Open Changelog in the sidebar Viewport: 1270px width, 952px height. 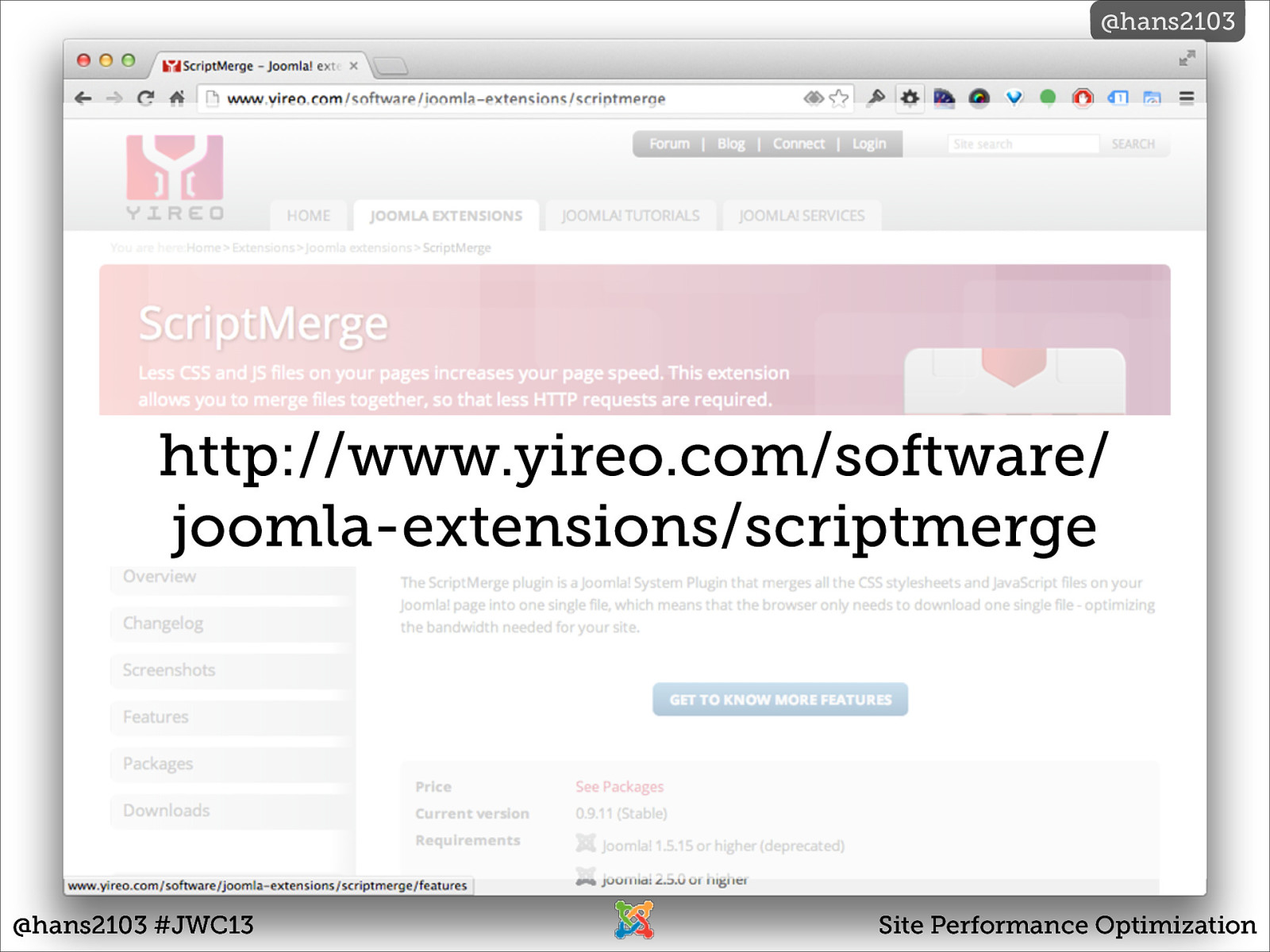tap(230, 624)
